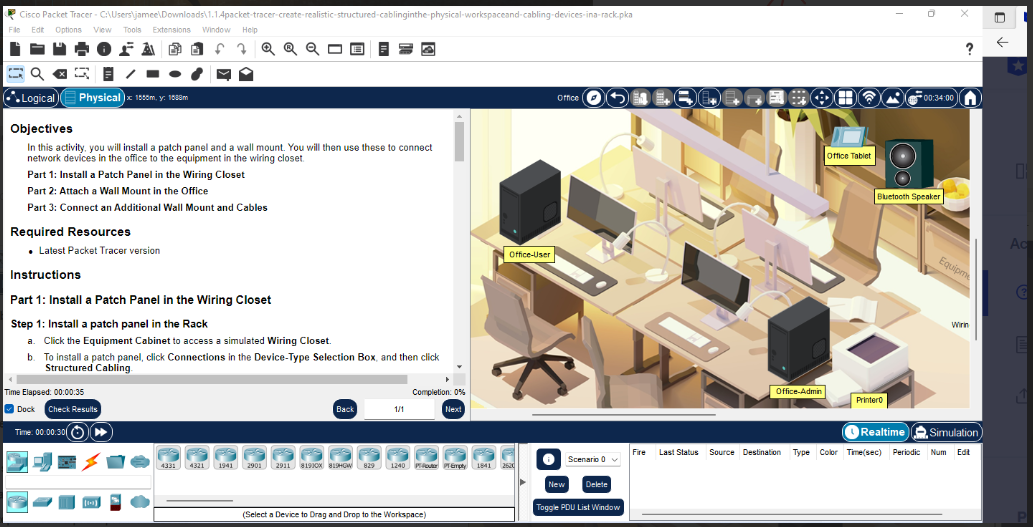Image resolution: width=1033 pixels, height=527 pixels.
Task: Click the Back instruction button
Action: click(345, 409)
